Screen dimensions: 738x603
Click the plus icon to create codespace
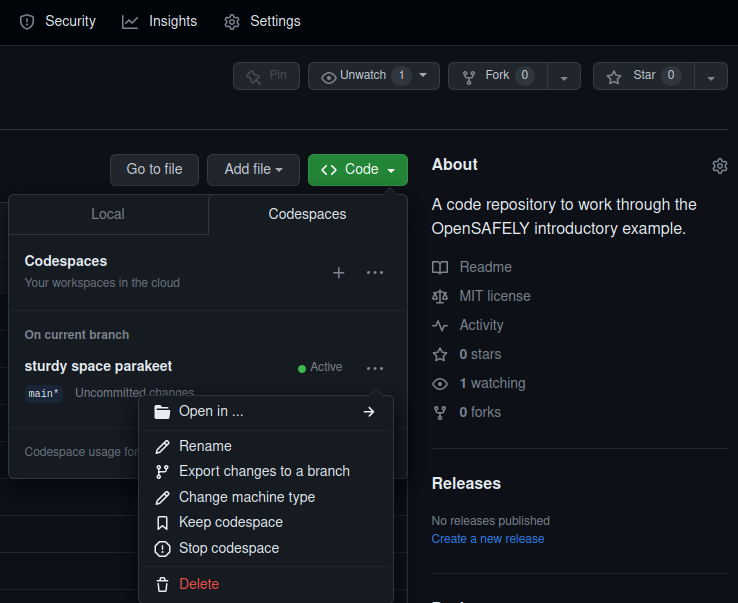(x=338, y=272)
